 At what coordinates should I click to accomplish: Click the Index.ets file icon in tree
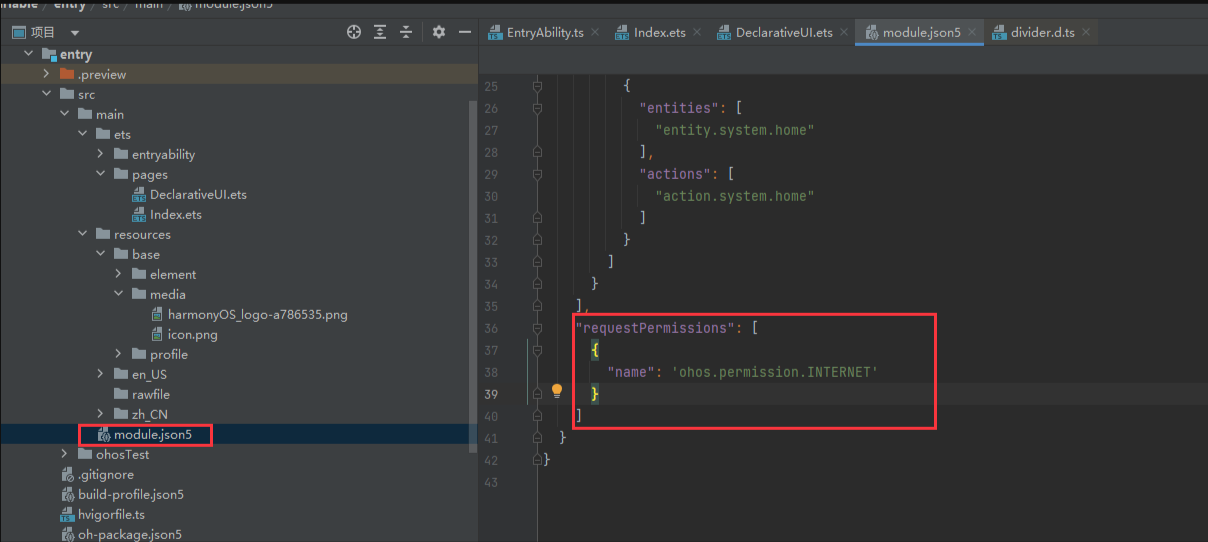(140, 214)
